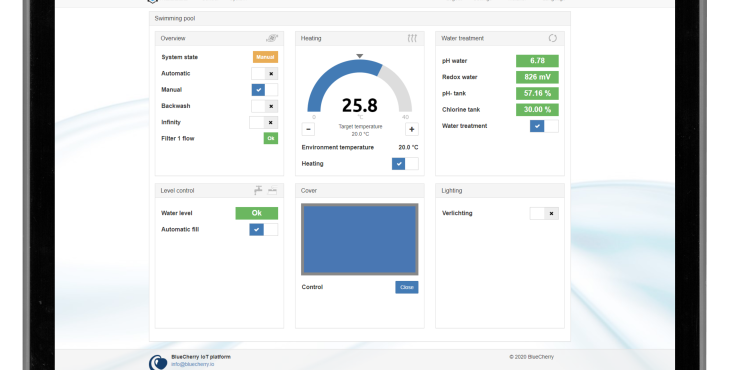
Task: Disable the Manual mode toggle
Action: [x=264, y=90]
